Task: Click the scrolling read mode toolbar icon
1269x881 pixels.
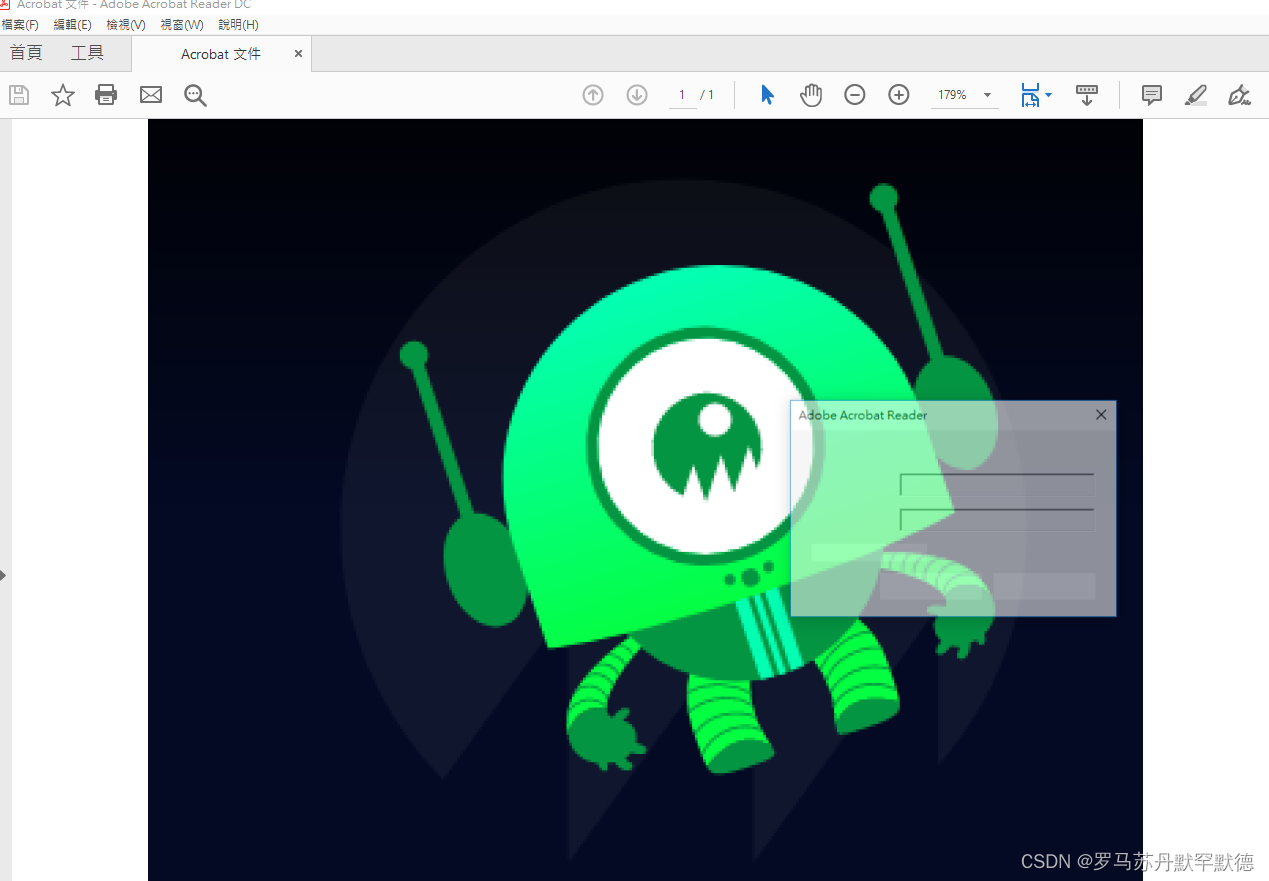Action: 1086,95
